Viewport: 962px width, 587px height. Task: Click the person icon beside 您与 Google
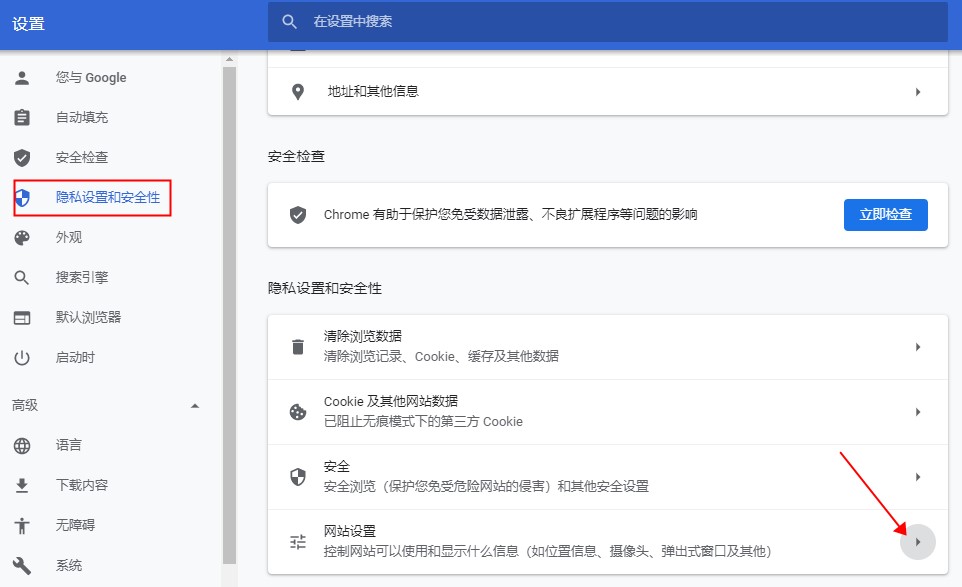point(22,78)
